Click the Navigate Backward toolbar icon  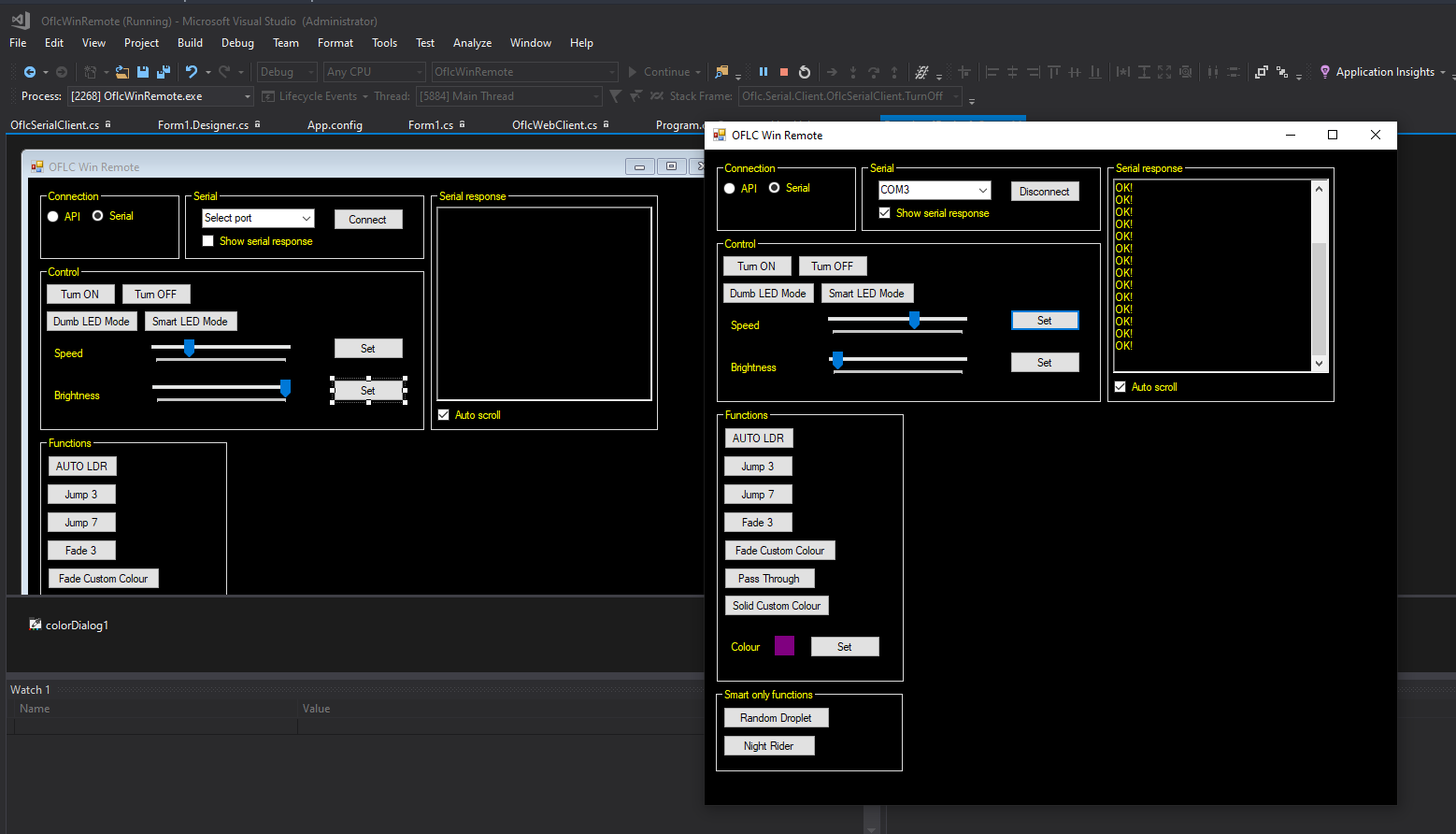click(30, 72)
